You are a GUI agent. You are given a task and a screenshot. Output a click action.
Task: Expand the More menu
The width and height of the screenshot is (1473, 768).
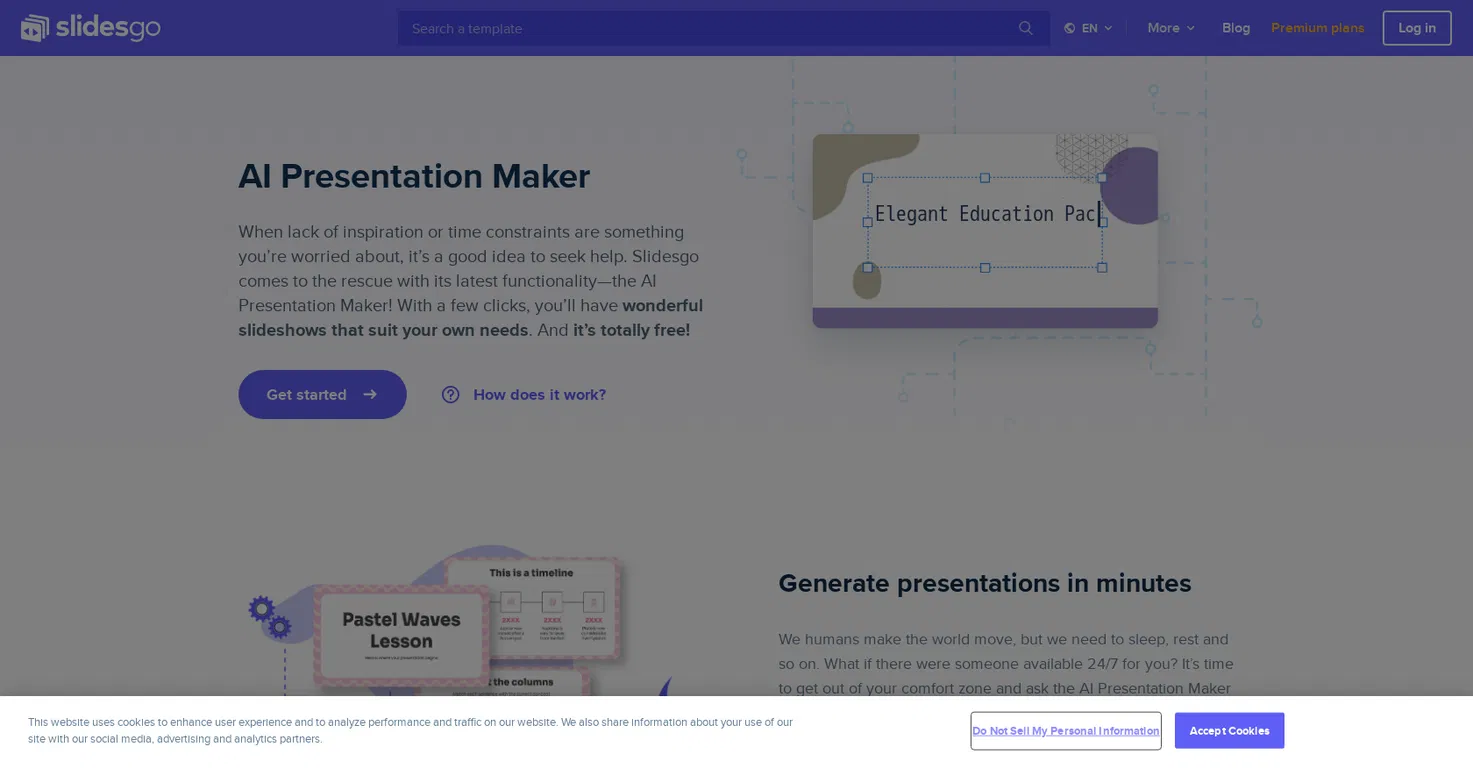click(1171, 28)
